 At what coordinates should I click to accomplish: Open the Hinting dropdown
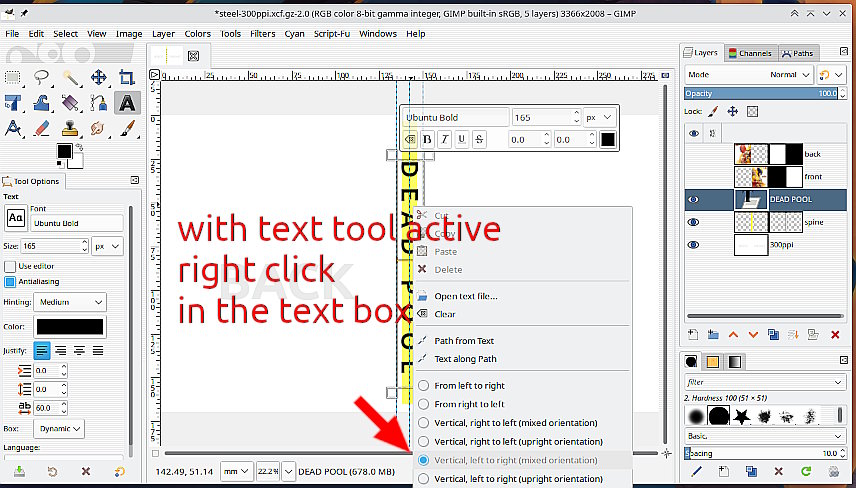pos(70,302)
